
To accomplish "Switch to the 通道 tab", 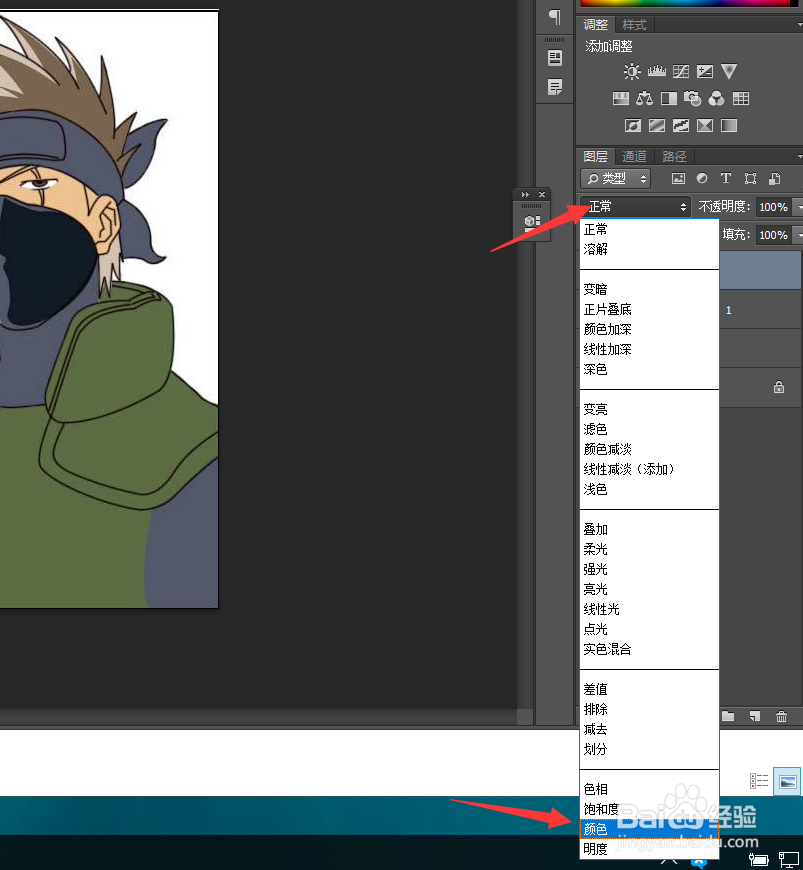I will tap(634, 156).
